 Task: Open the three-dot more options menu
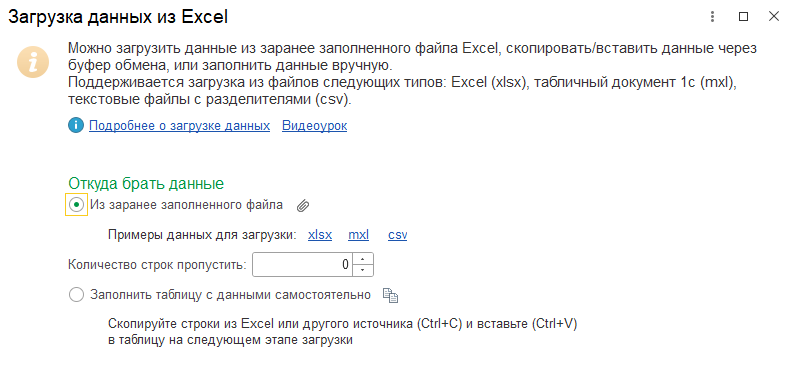tap(712, 17)
